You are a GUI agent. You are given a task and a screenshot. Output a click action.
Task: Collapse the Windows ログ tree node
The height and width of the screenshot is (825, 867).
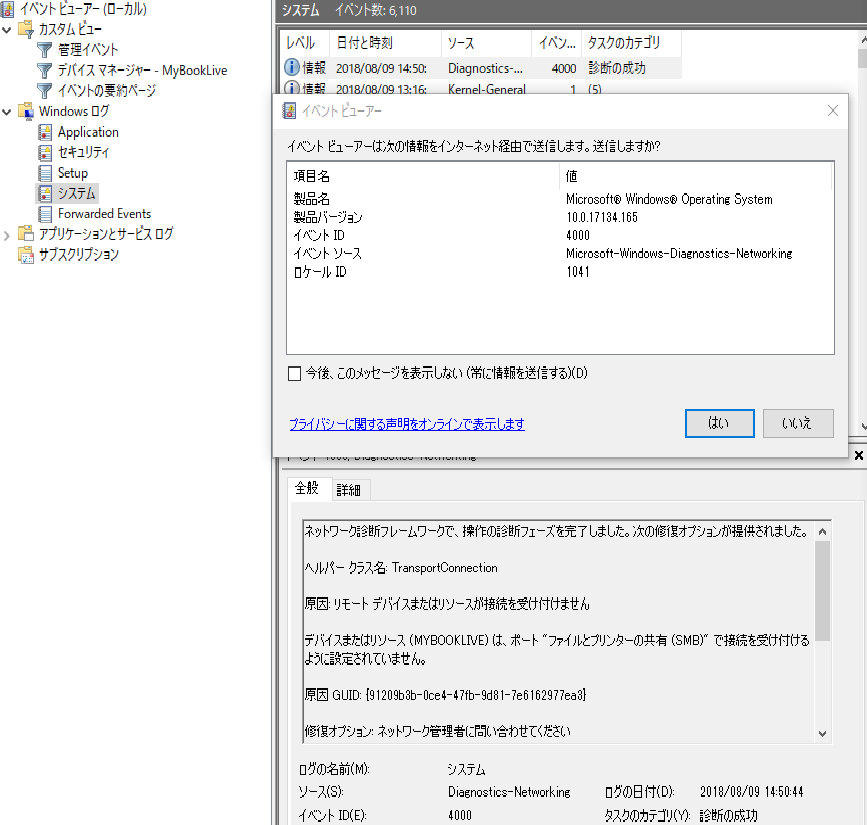click(x=7, y=112)
